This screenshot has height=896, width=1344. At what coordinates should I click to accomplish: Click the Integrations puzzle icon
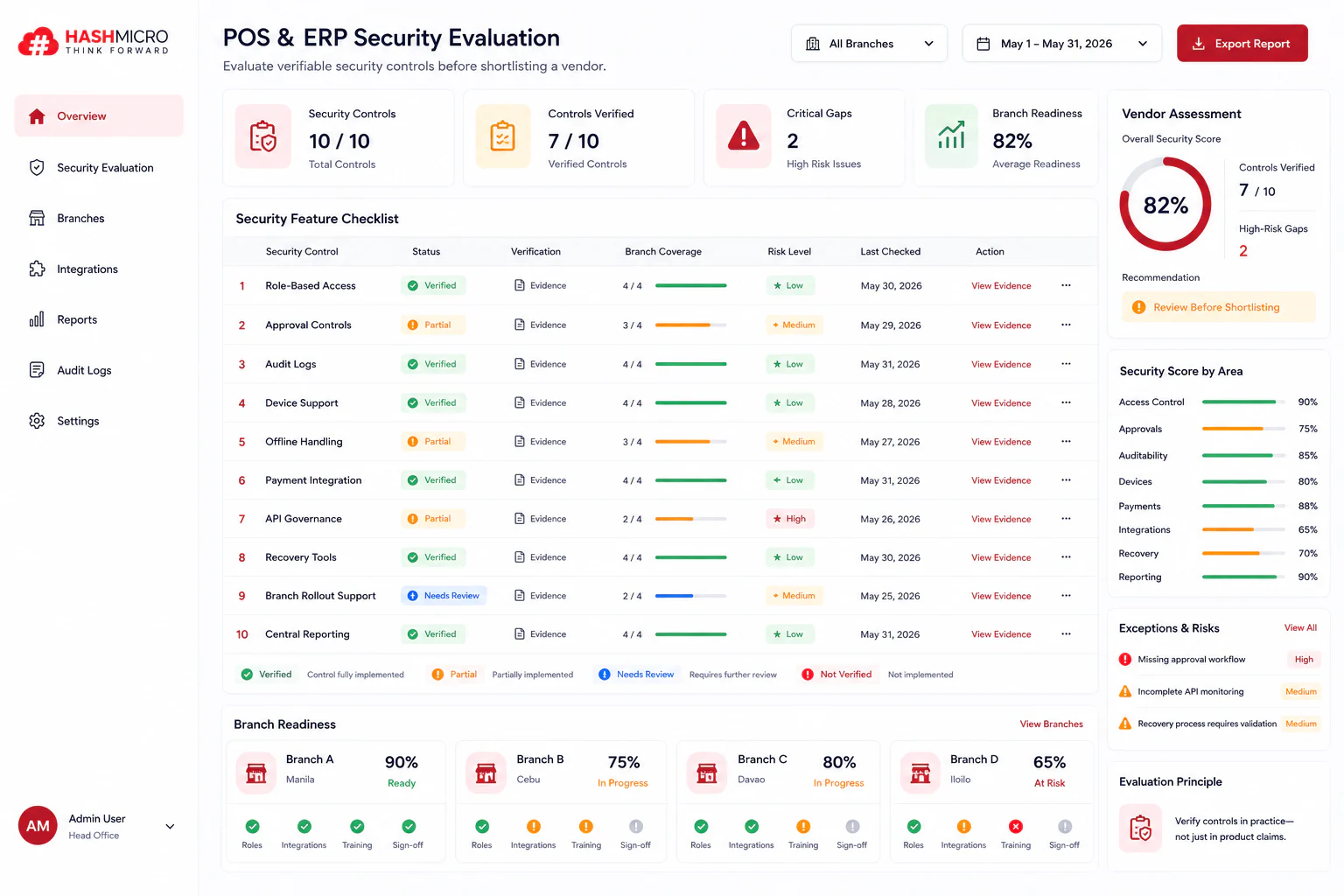pyautogui.click(x=37, y=269)
